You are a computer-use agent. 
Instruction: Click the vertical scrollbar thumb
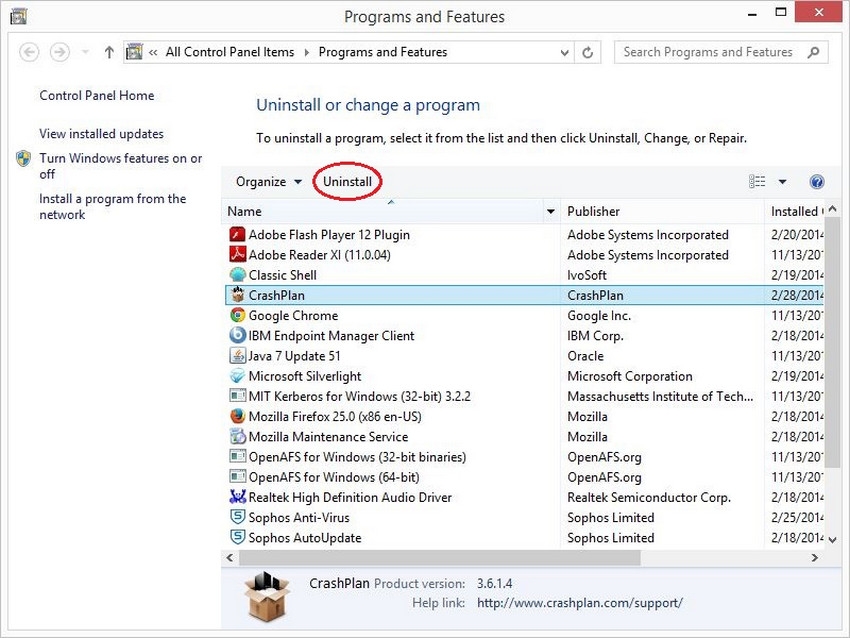point(832,341)
